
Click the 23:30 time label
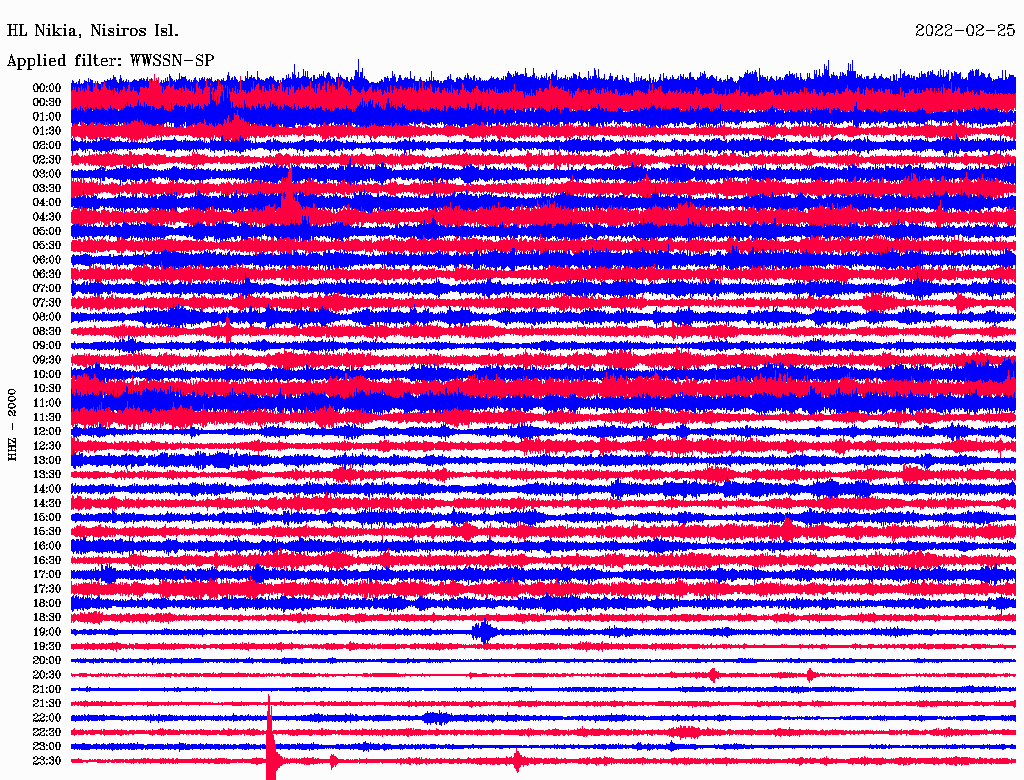[x=47, y=761]
